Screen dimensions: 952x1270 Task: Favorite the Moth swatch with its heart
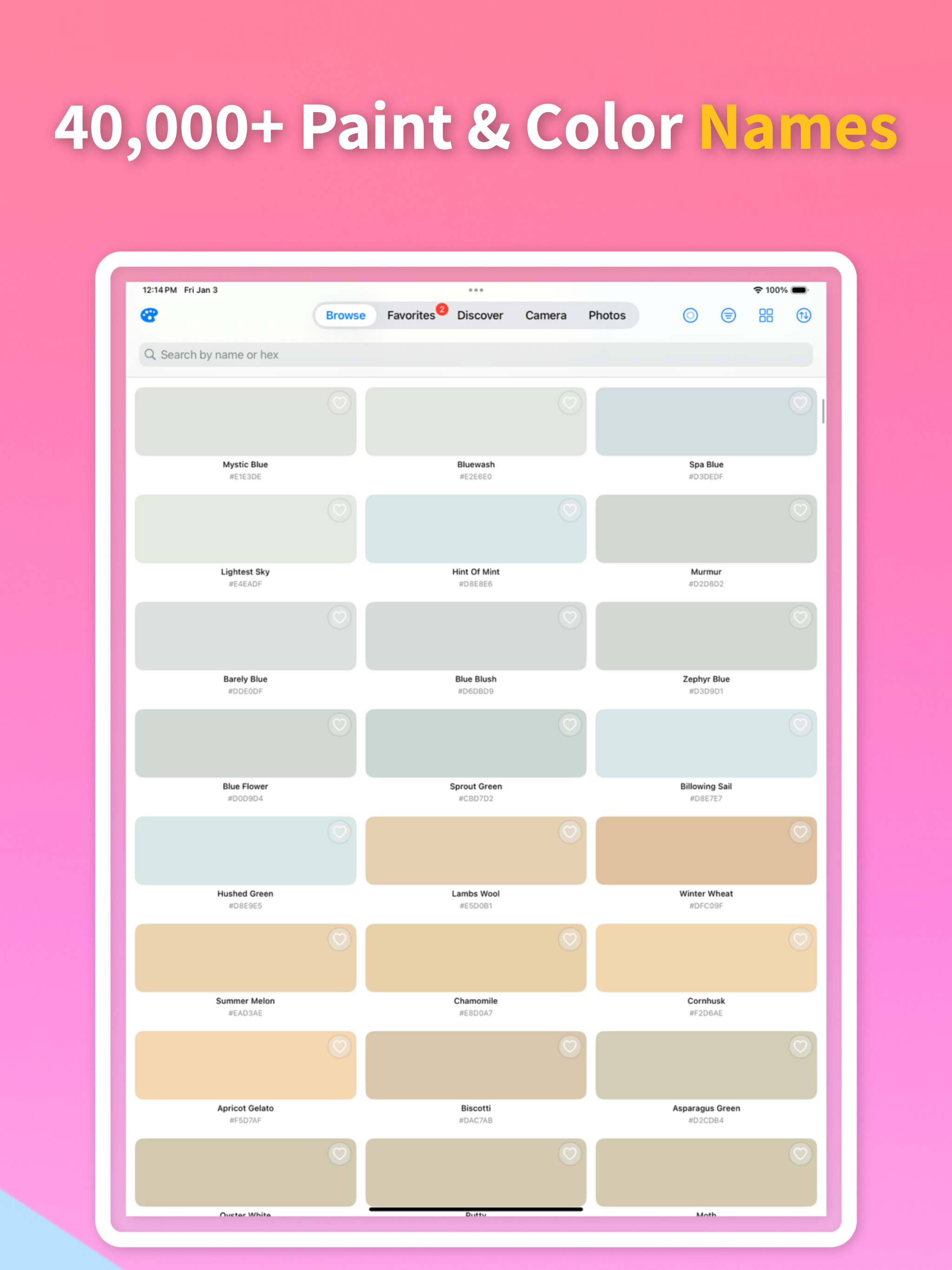[x=800, y=1154]
